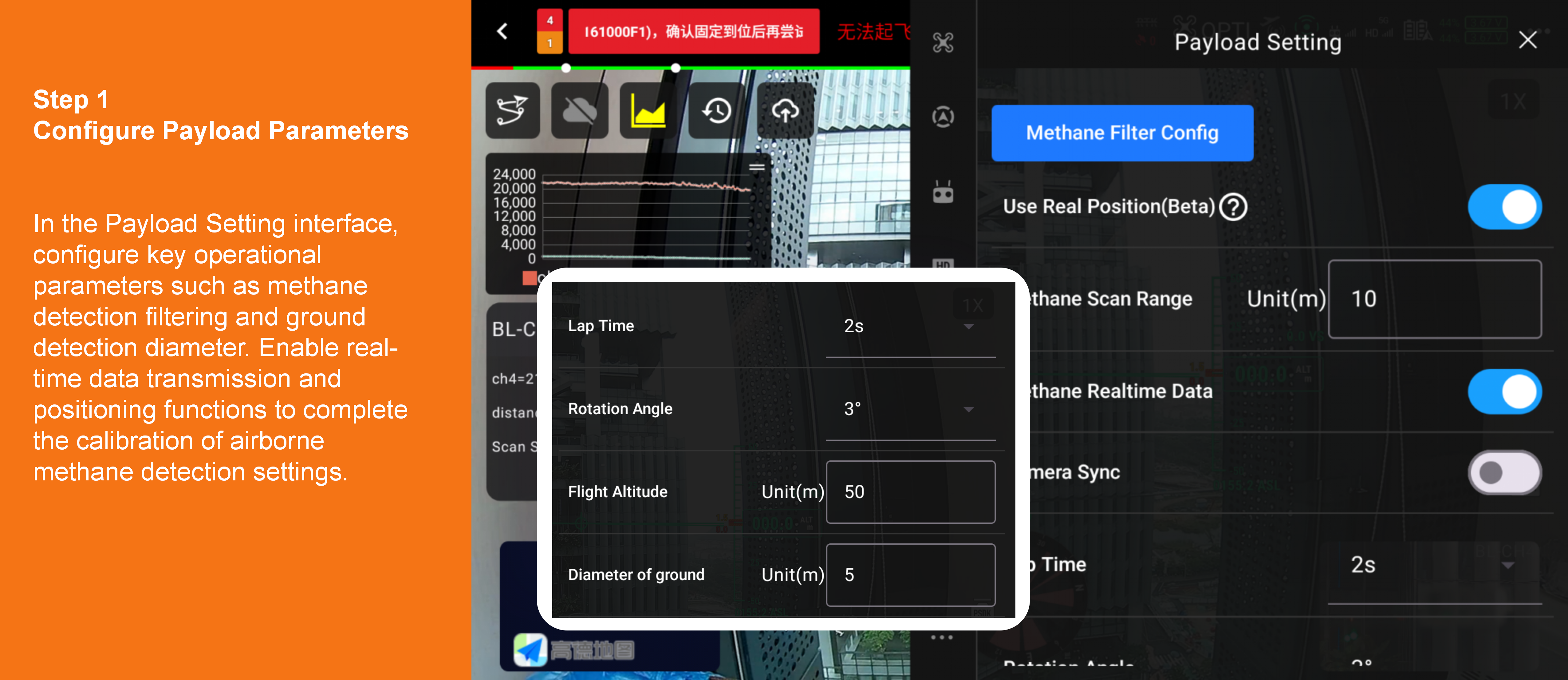Open the navigation compass settings icon
Image resolution: width=1568 pixels, height=680 pixels.
[x=943, y=116]
